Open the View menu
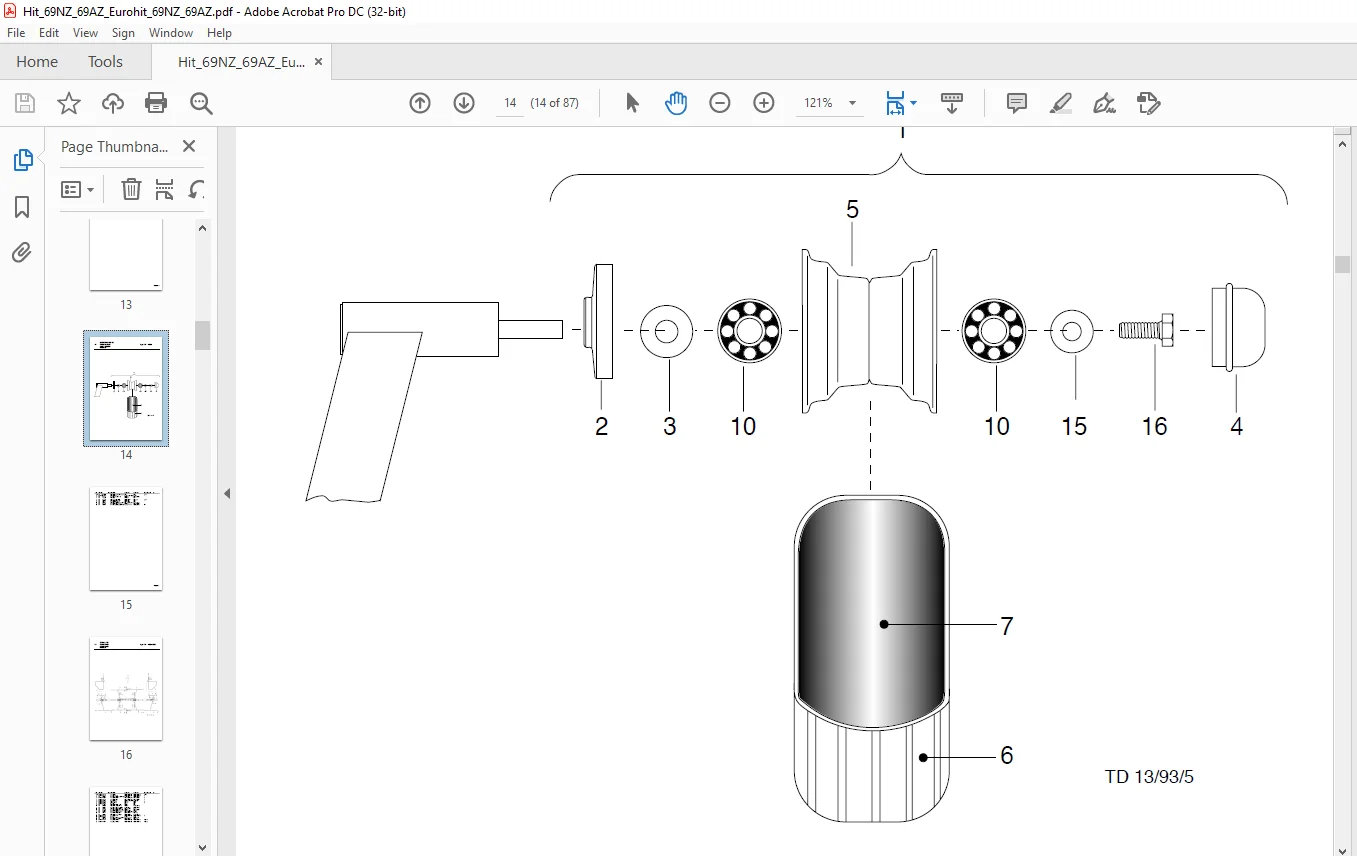This screenshot has height=856, width=1357. pos(85,33)
